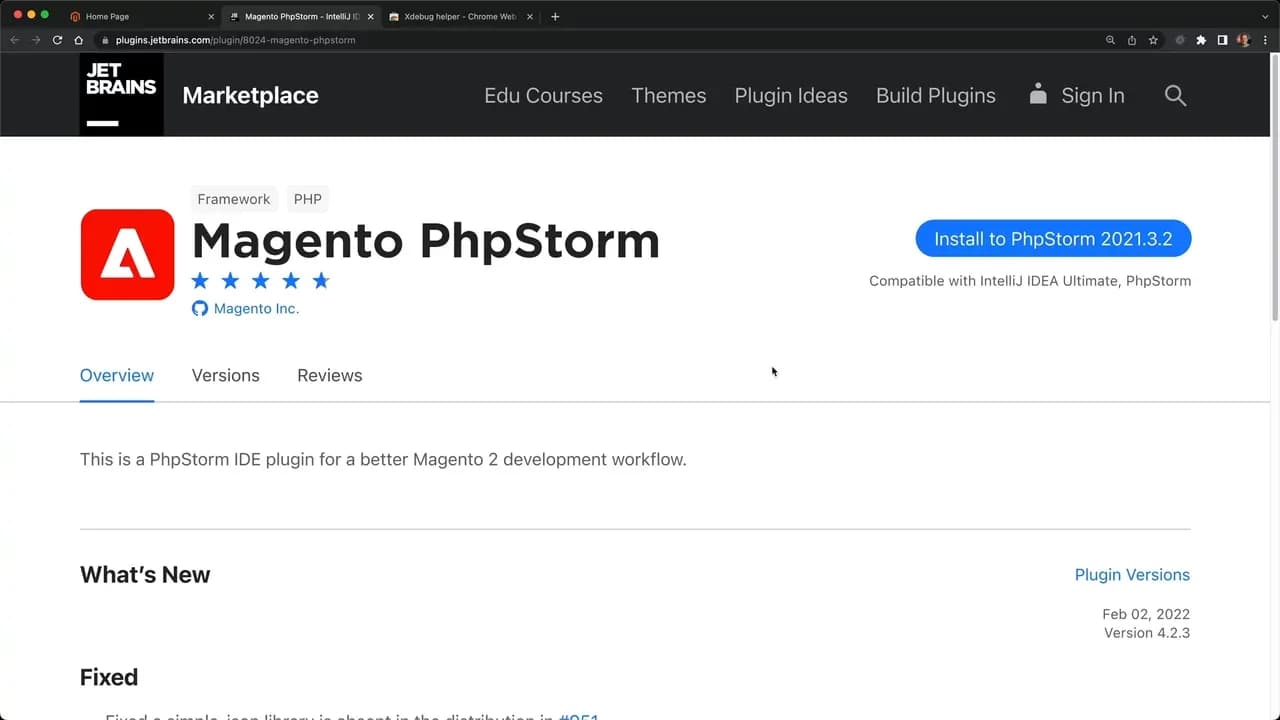1280x720 pixels.
Task: Toggle the Chrome side panel icon
Action: pyautogui.click(x=1222, y=40)
